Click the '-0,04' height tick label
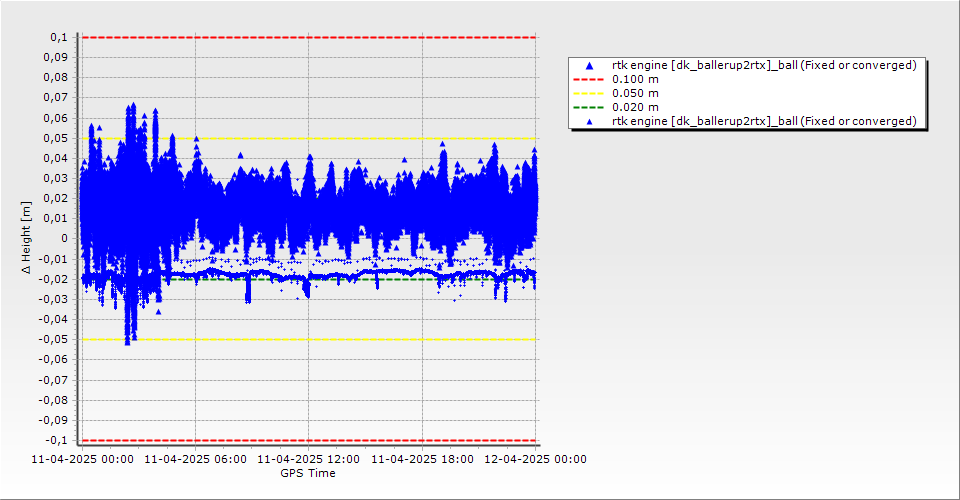This screenshot has height=500, width=960. [x=54, y=319]
